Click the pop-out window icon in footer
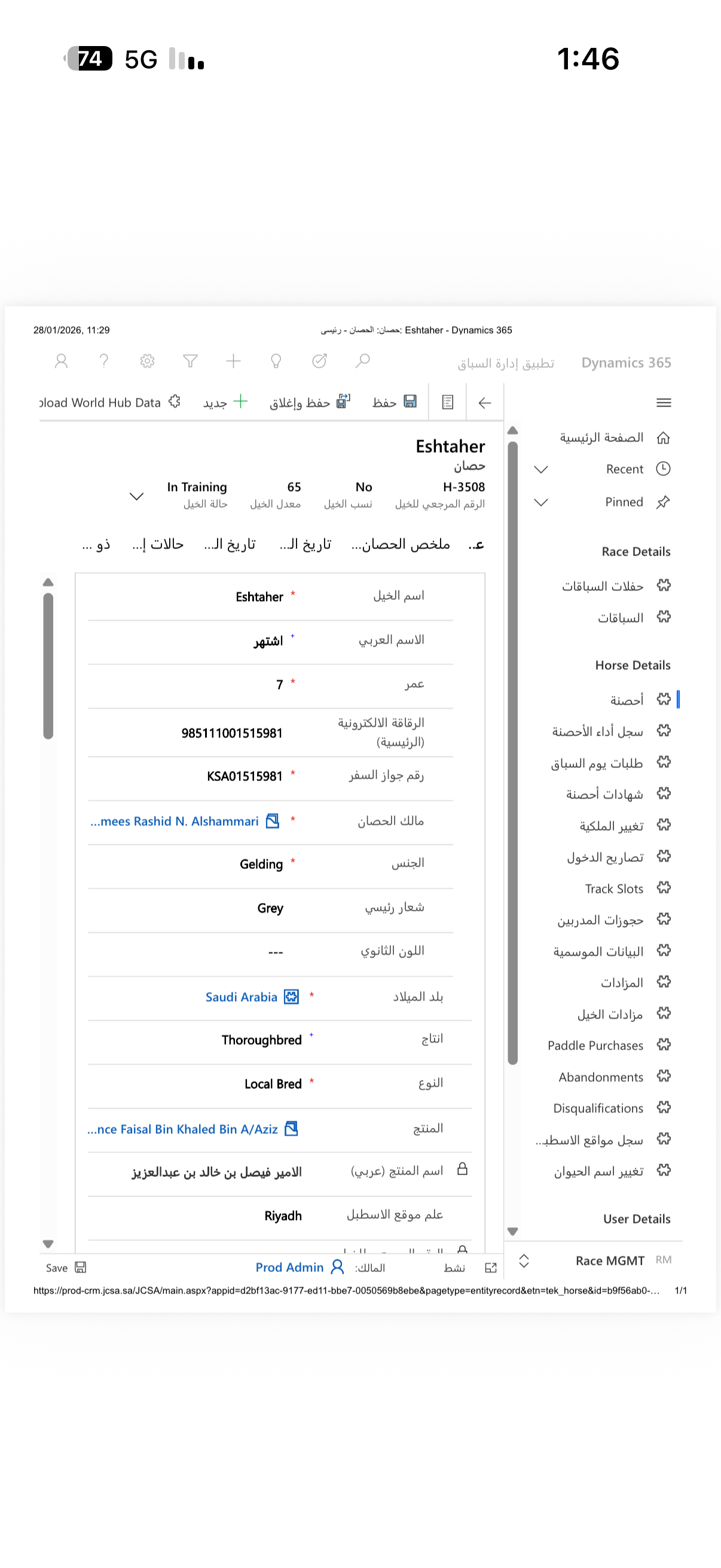The height and width of the screenshot is (1568, 721). (490, 1267)
